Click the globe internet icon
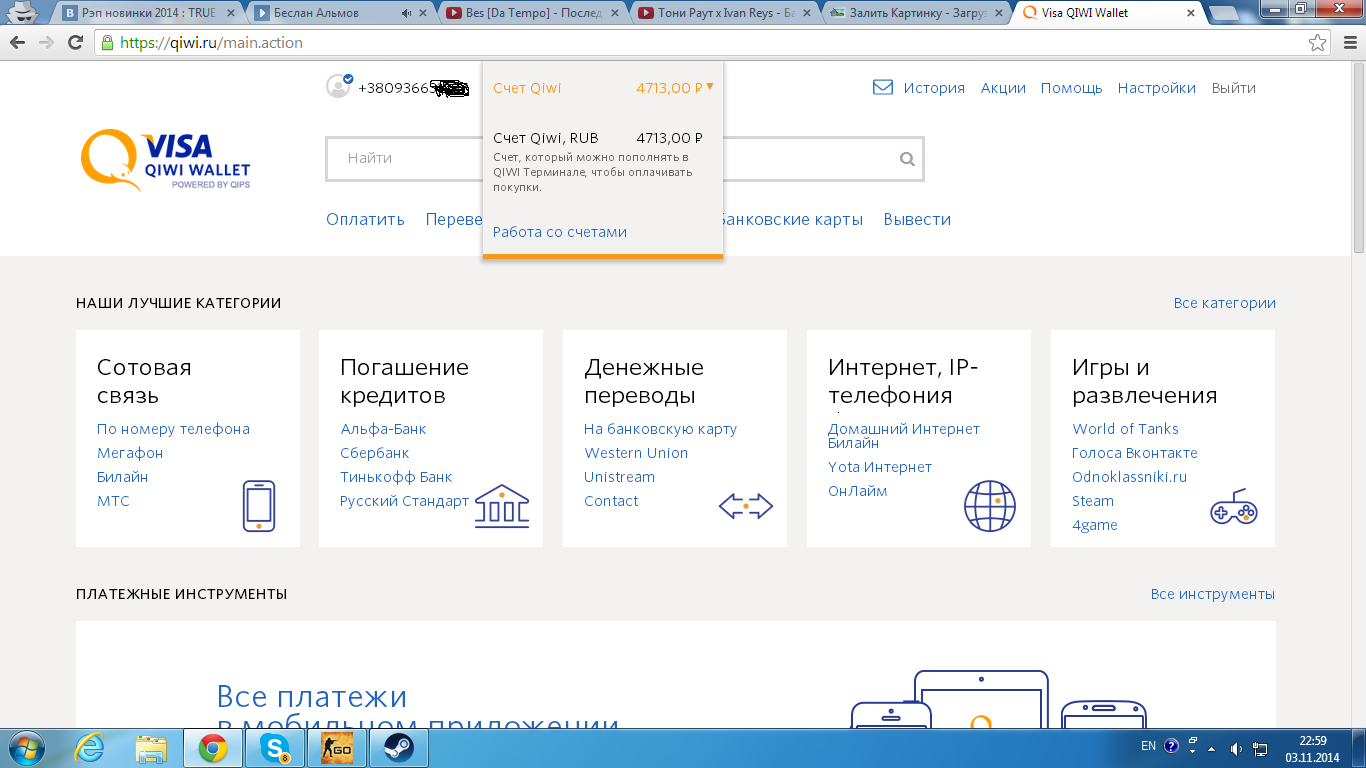Viewport: 1366px width, 768px height. click(x=990, y=506)
